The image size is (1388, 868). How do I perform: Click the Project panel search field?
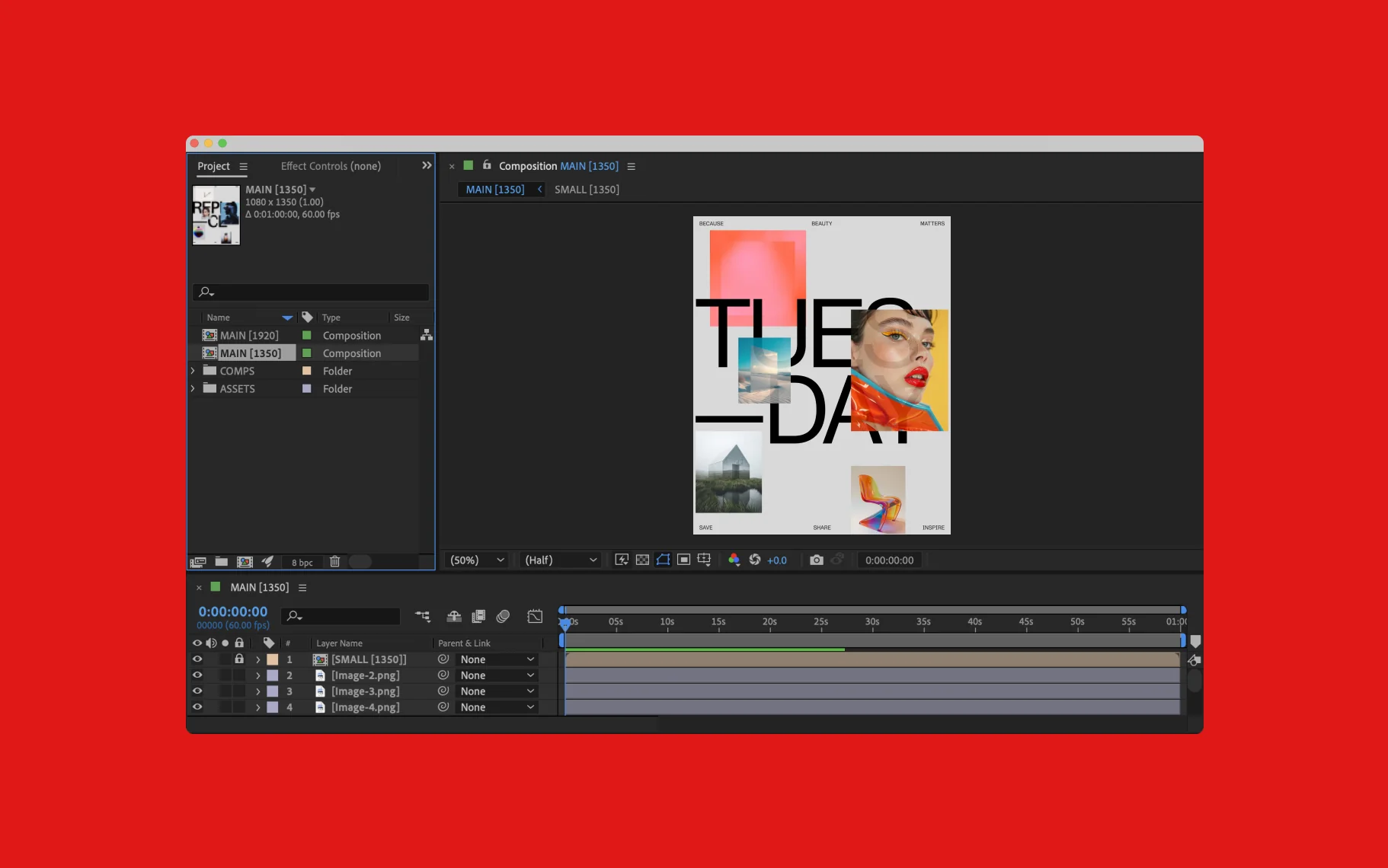pos(311,292)
